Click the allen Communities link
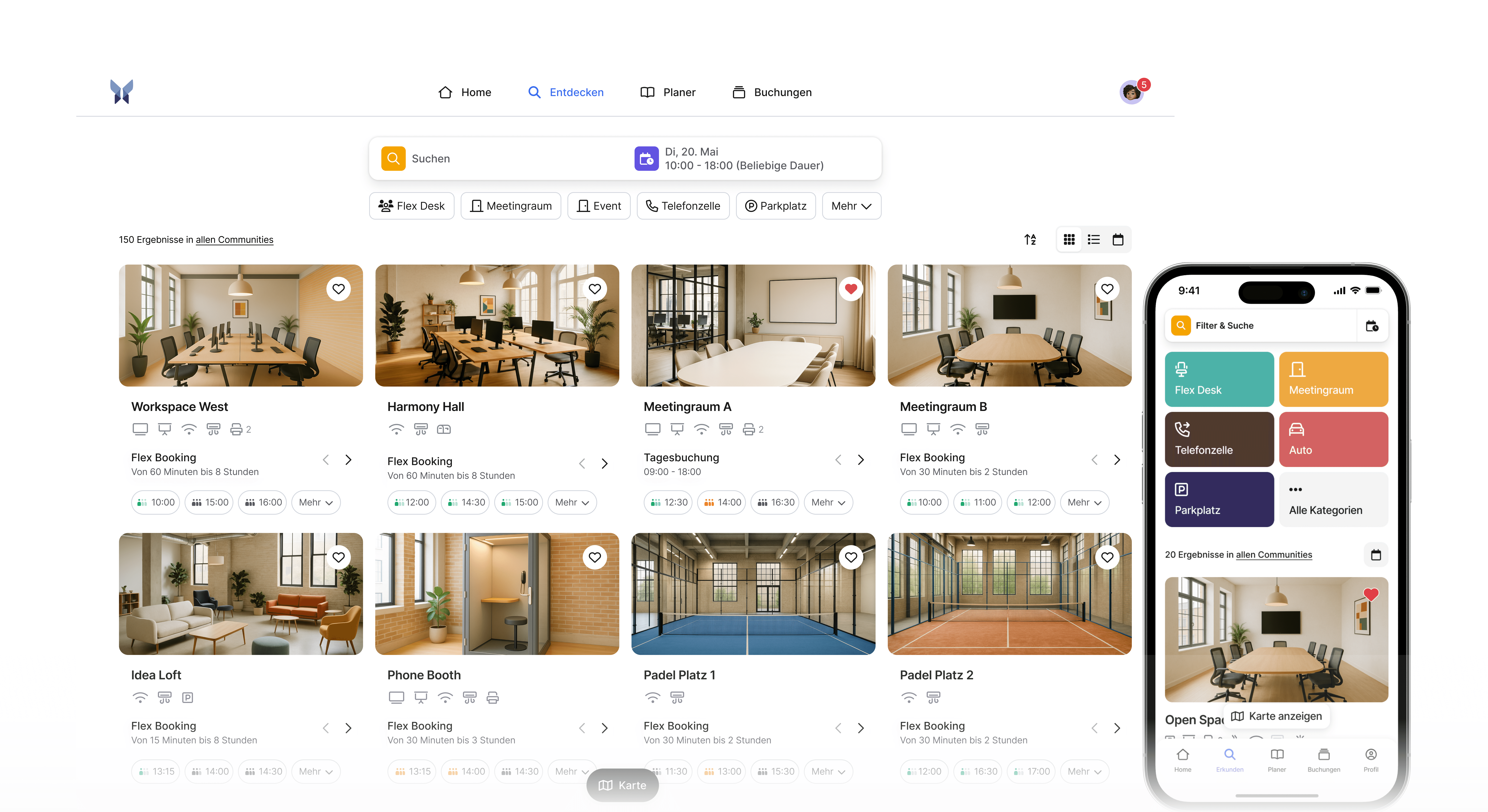The height and width of the screenshot is (812, 1488). tap(235, 240)
